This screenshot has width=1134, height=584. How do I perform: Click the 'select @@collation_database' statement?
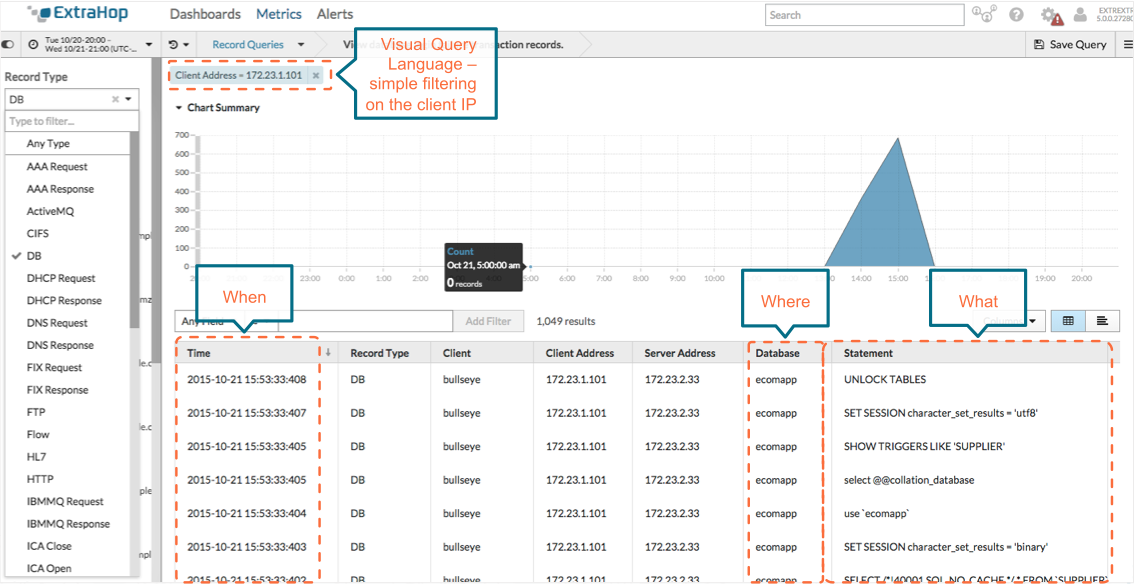coord(910,480)
